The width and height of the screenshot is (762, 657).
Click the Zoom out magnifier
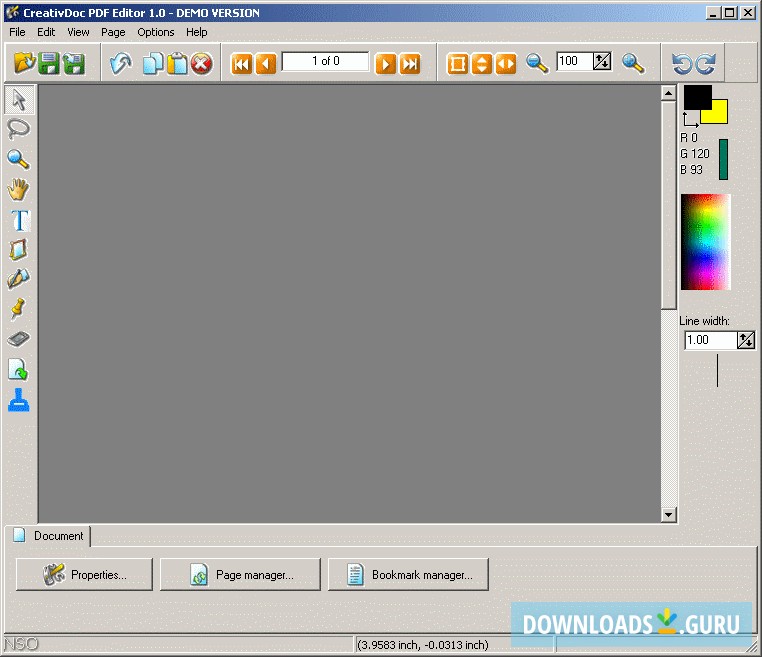point(537,63)
